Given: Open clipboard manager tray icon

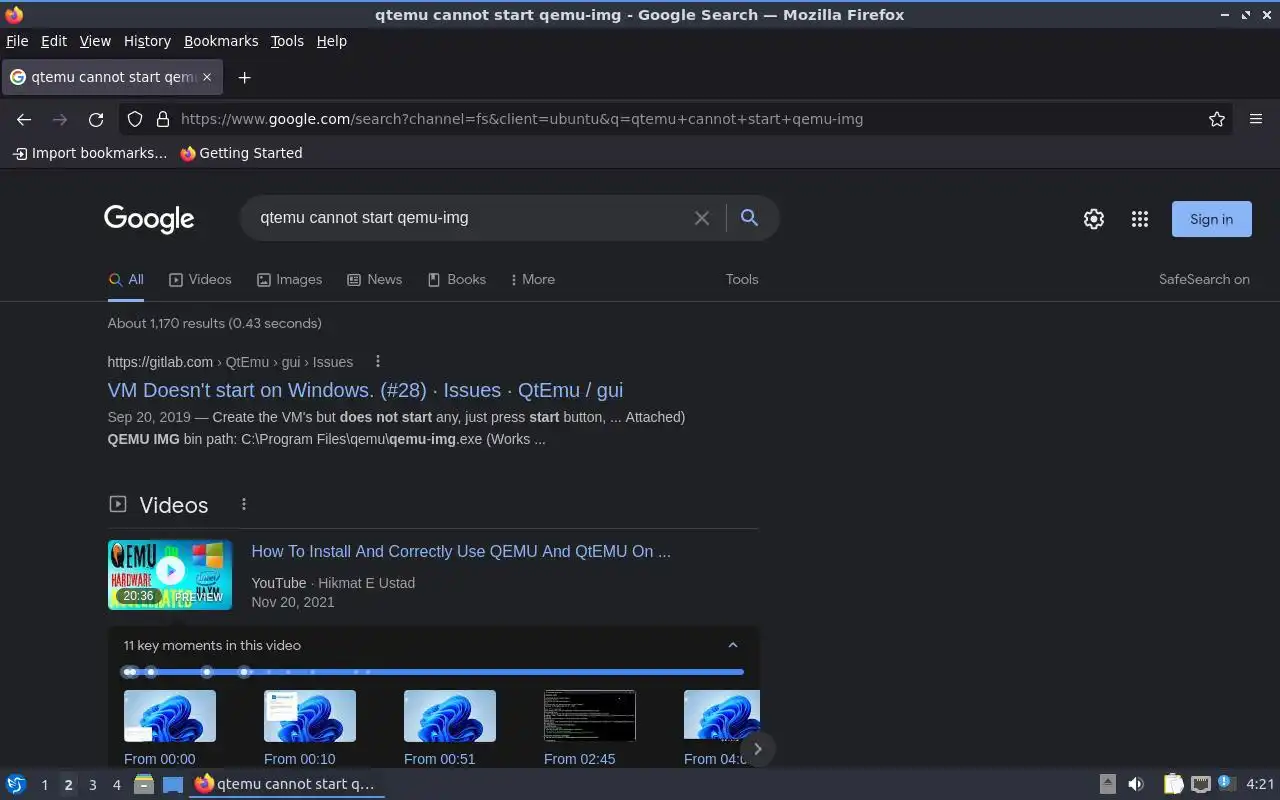Looking at the screenshot, I should (1173, 784).
